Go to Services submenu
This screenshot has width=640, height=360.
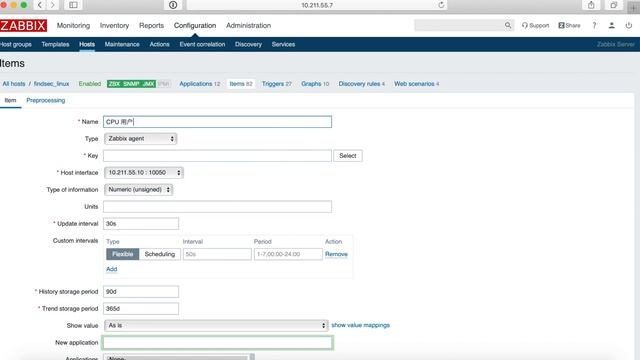283,44
